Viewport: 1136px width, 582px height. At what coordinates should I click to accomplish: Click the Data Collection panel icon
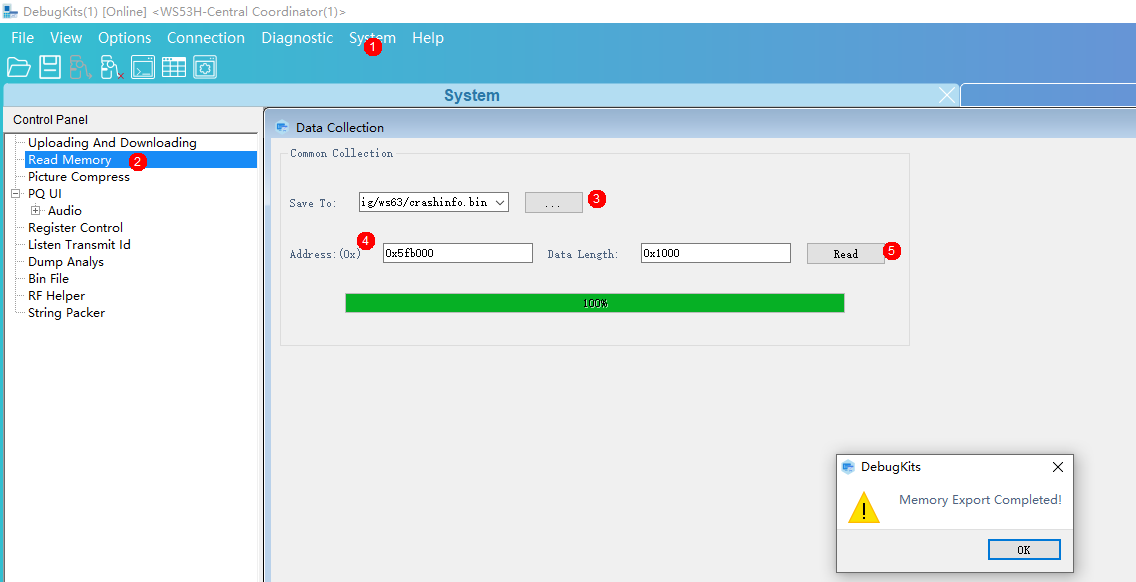point(283,128)
